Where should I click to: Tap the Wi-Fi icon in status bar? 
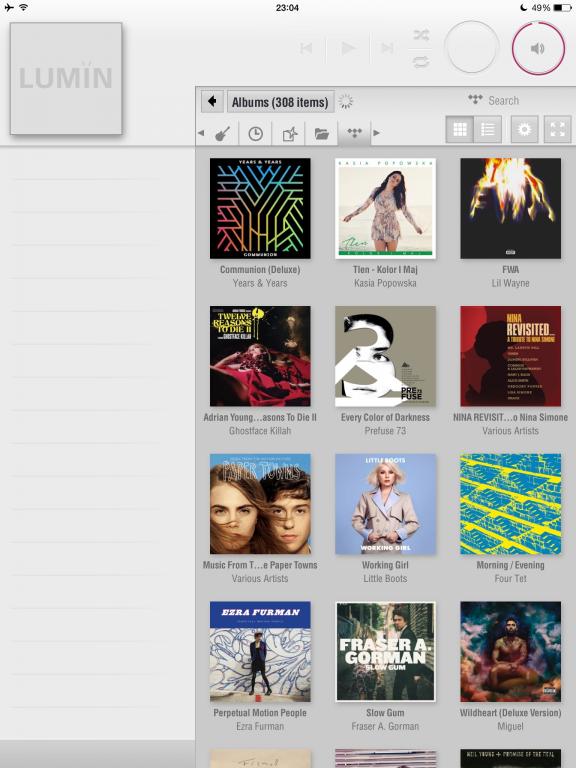(24, 7)
